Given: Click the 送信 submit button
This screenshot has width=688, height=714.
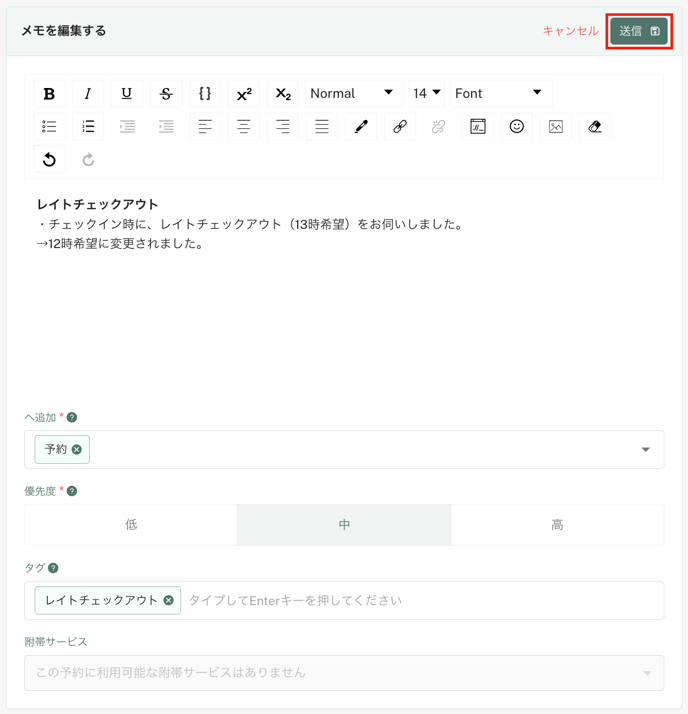Looking at the screenshot, I should coord(639,31).
